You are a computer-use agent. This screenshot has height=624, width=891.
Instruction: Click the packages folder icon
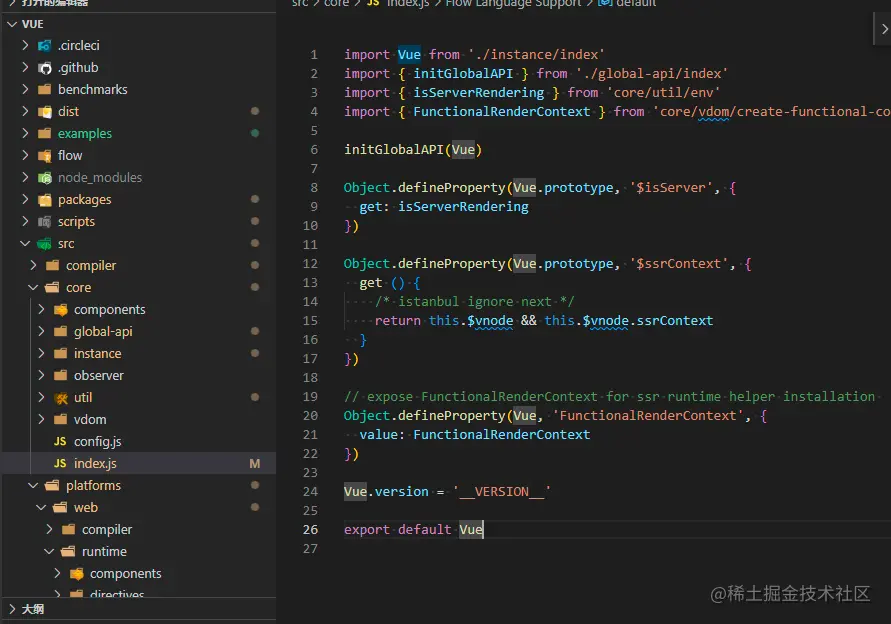(x=44, y=200)
